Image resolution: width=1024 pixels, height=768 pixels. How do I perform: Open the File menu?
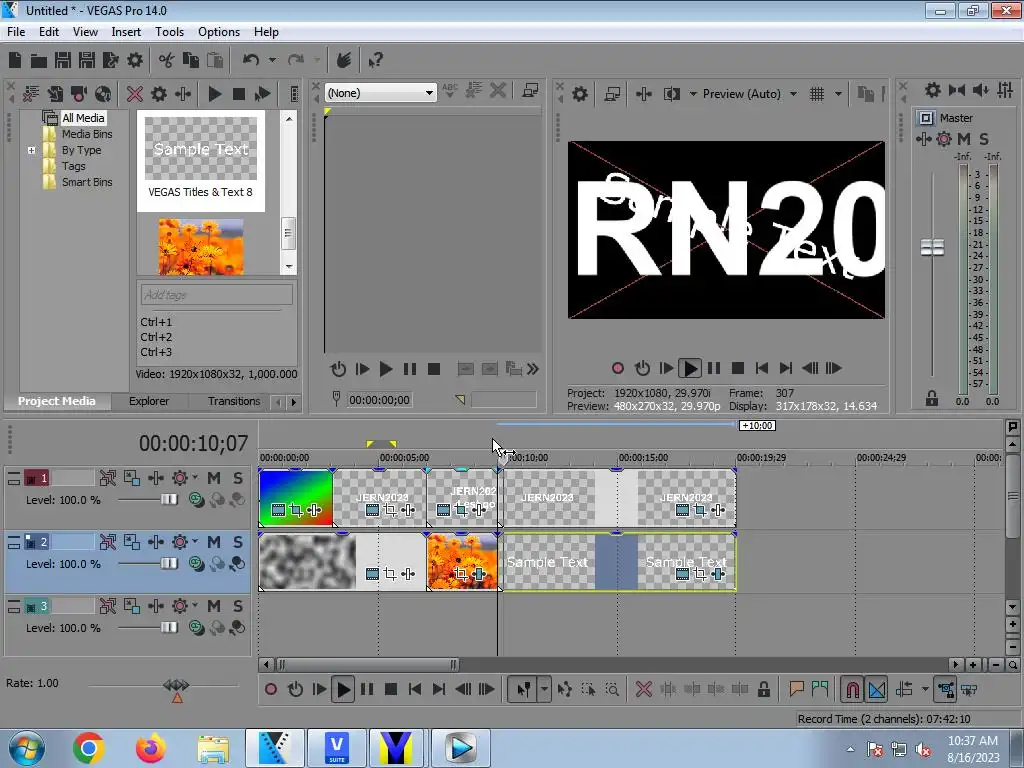tap(16, 32)
